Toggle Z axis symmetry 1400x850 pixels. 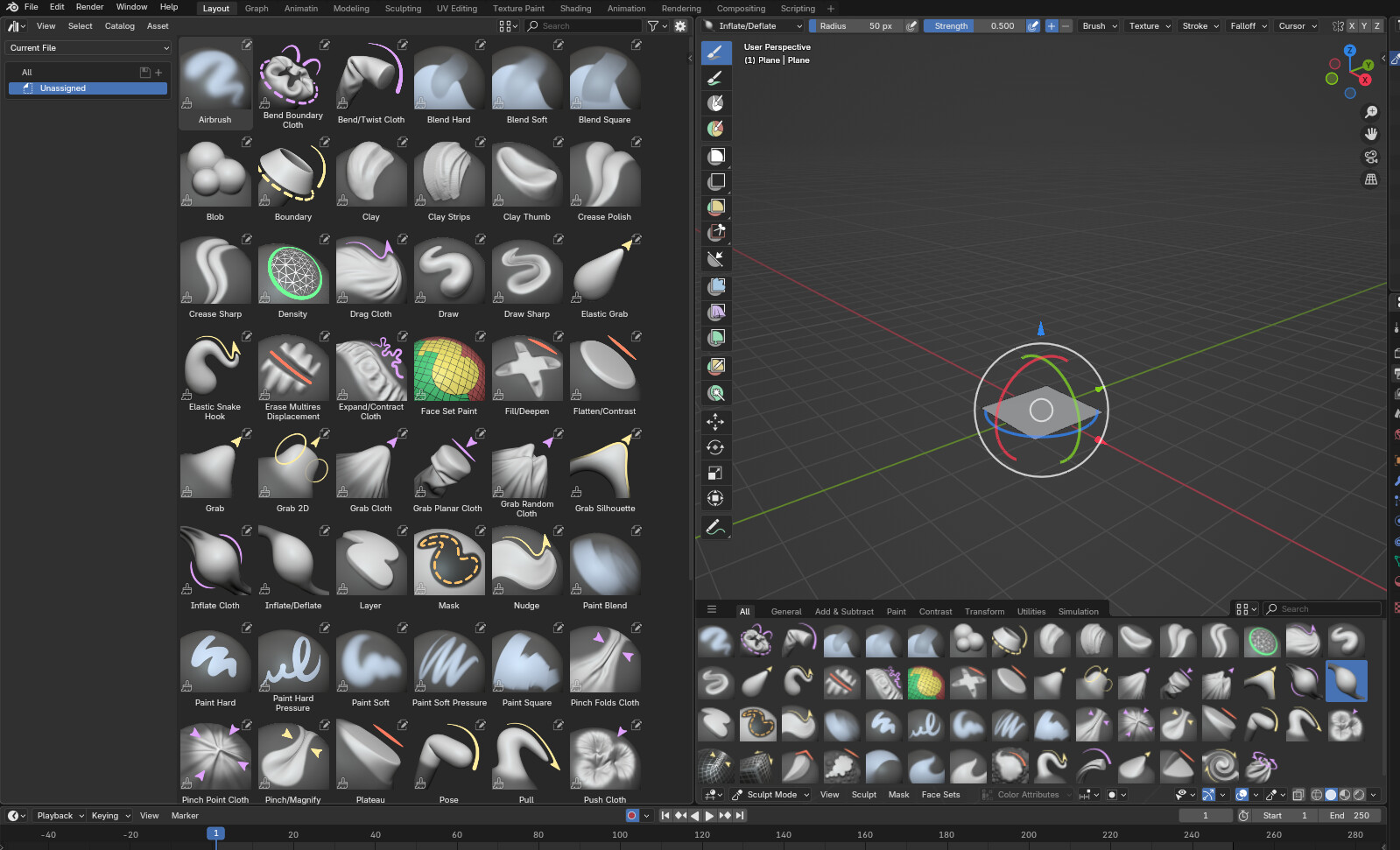click(x=1376, y=26)
